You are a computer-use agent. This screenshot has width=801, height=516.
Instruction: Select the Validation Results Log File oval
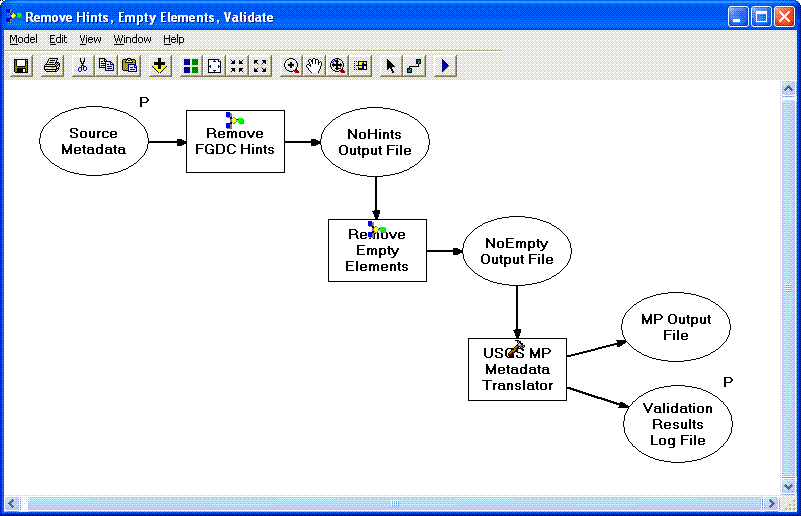click(x=678, y=424)
